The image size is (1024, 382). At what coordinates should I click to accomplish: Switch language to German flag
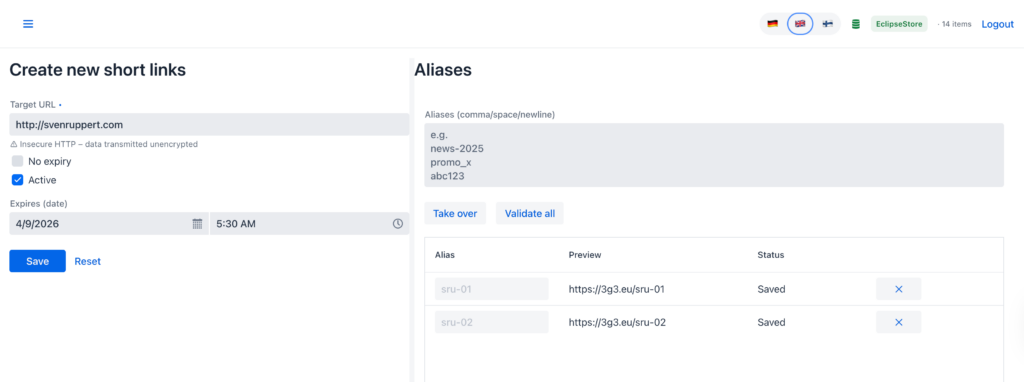click(773, 24)
